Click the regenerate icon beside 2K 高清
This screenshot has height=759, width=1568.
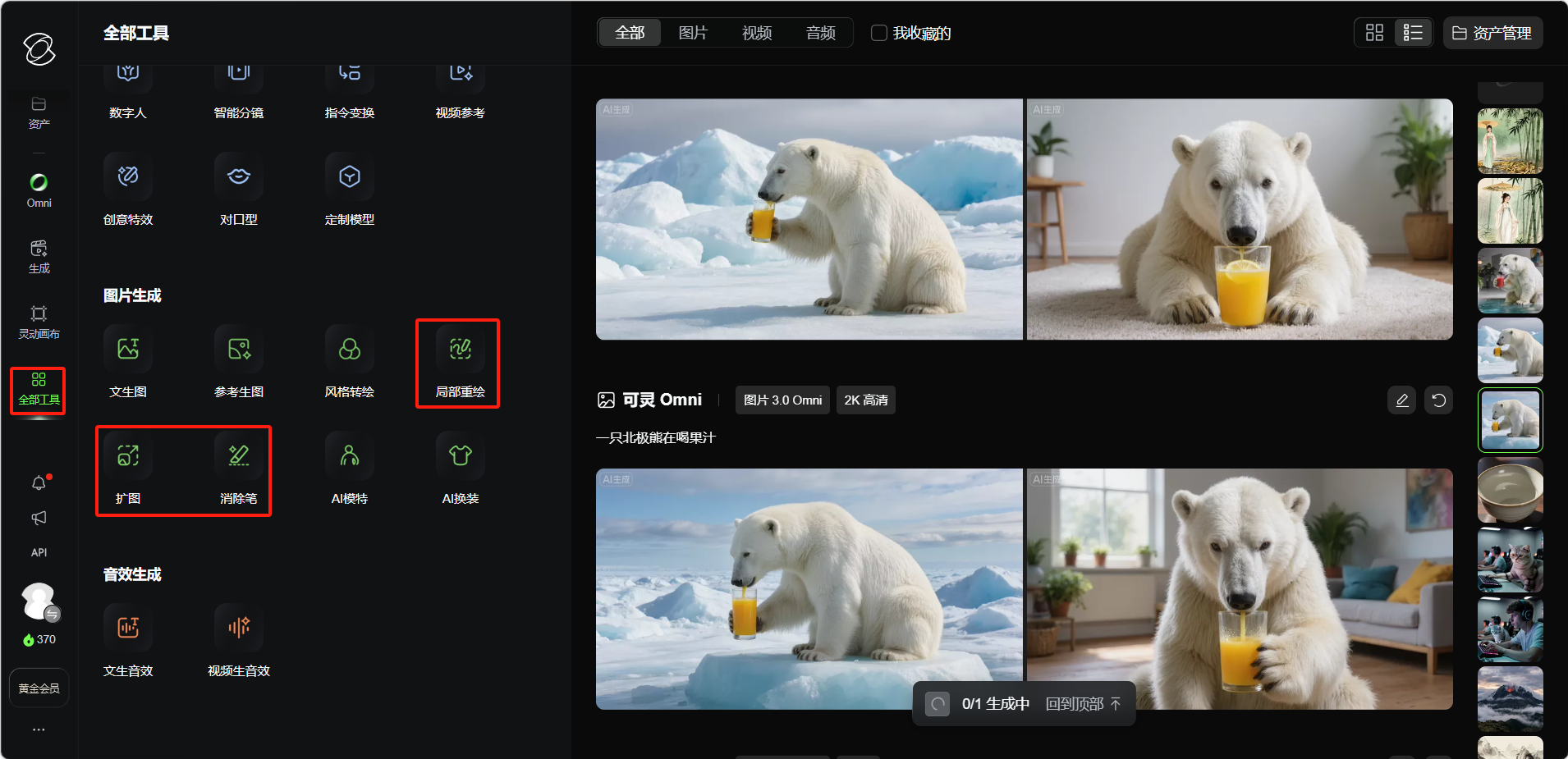pyautogui.click(x=1438, y=400)
